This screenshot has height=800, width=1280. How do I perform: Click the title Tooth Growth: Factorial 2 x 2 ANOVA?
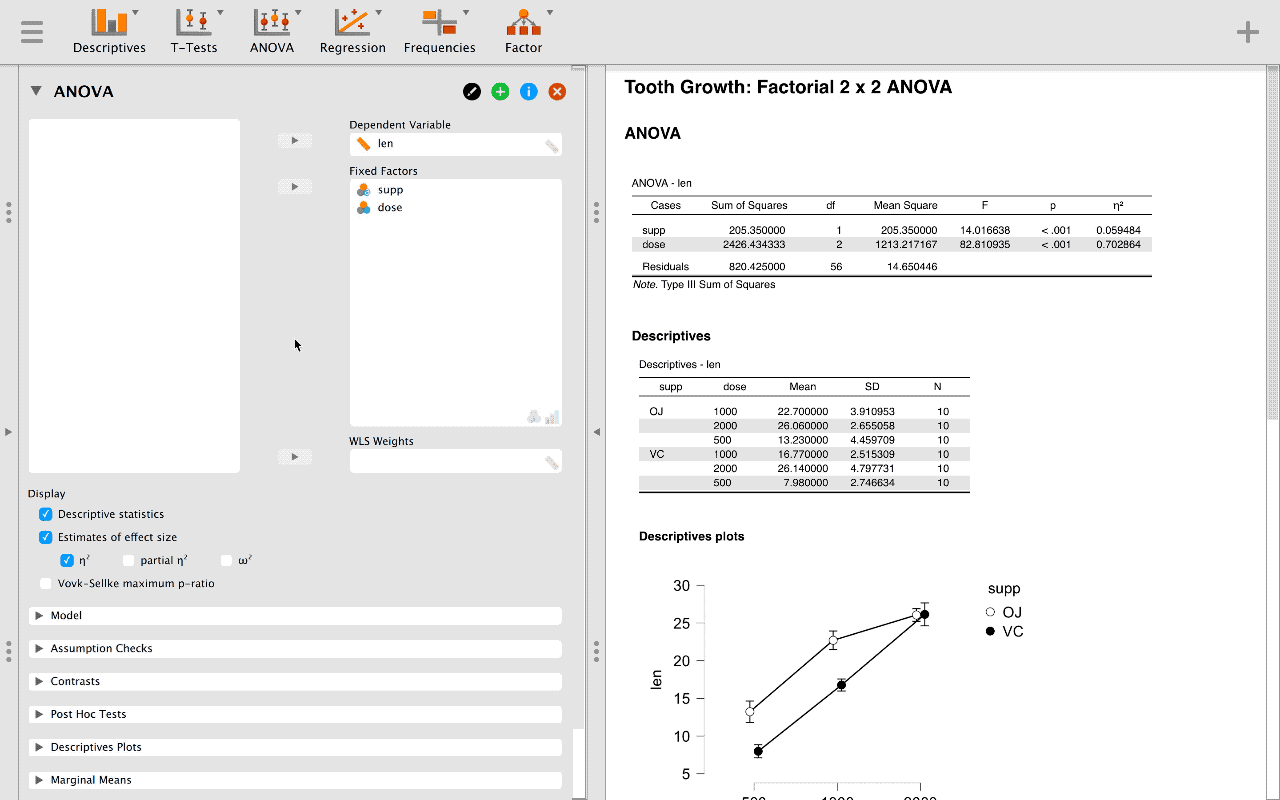pos(788,87)
